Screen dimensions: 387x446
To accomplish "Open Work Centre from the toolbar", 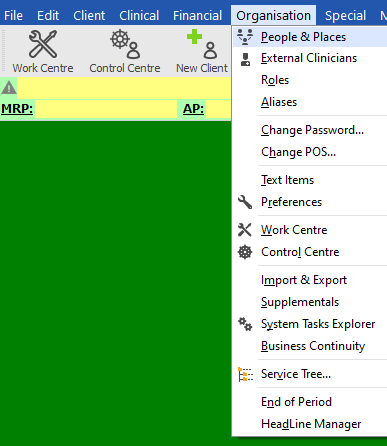I will [x=43, y=51].
